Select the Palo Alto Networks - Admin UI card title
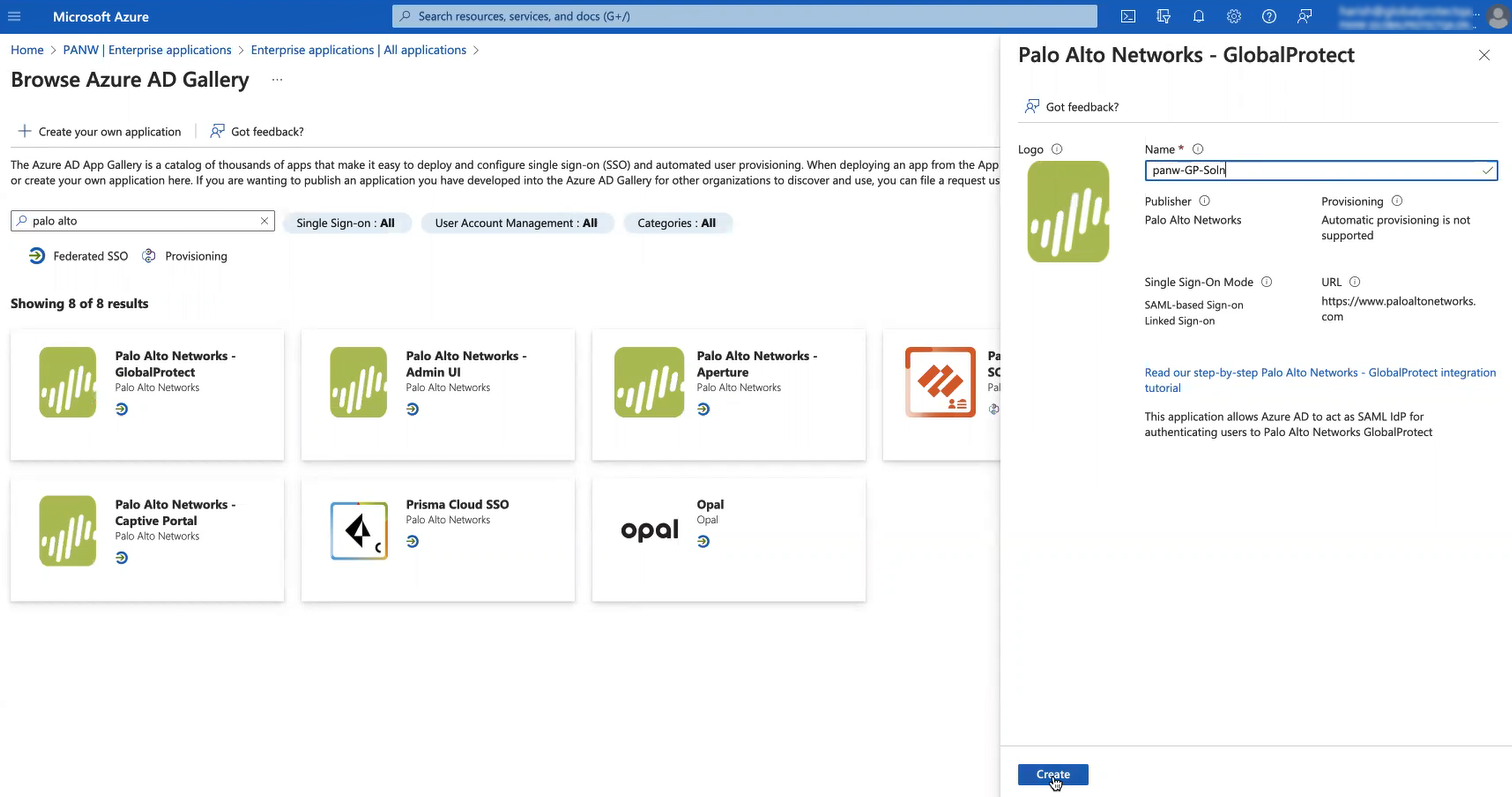The width and height of the screenshot is (1512, 797). 466,364
